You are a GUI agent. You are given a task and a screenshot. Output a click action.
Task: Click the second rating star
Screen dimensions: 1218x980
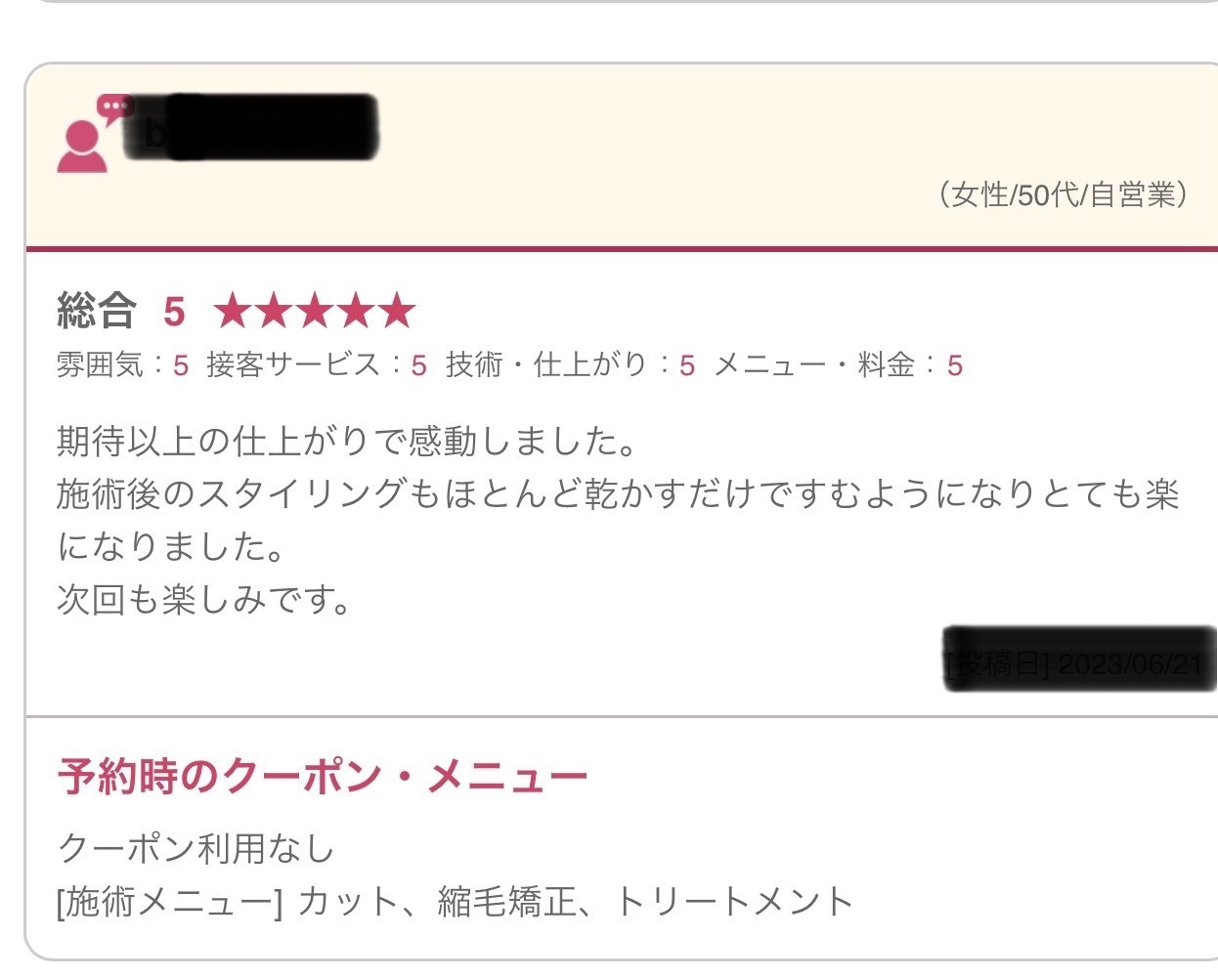coord(274,311)
